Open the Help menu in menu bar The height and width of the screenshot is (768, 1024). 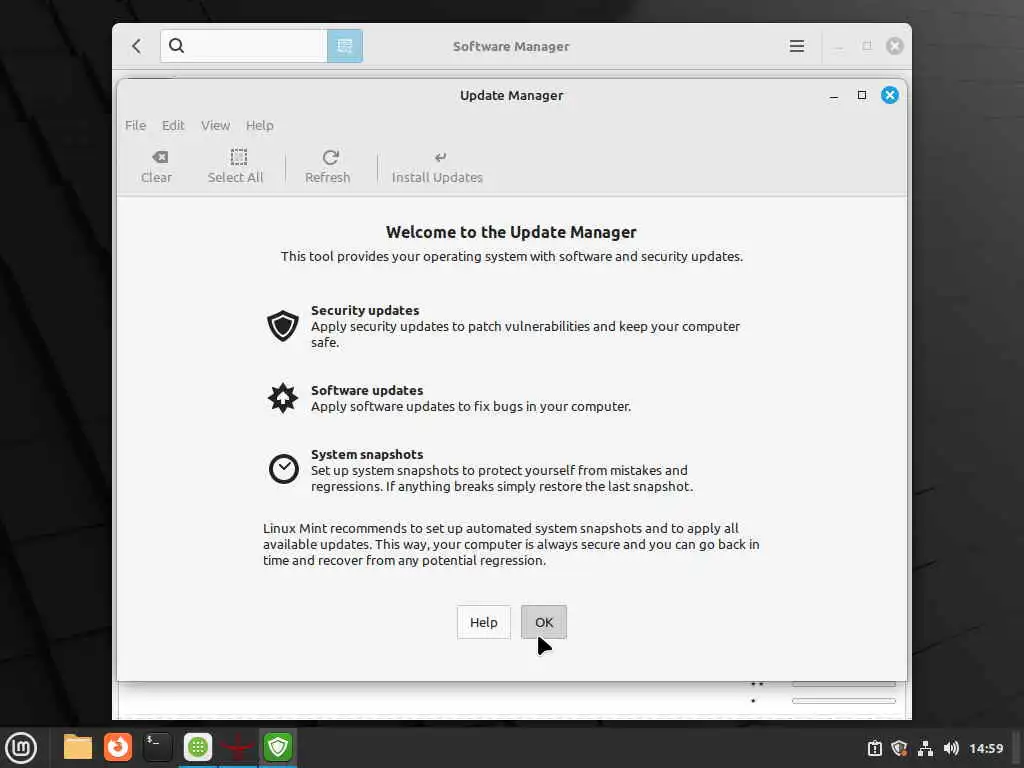[259, 125]
